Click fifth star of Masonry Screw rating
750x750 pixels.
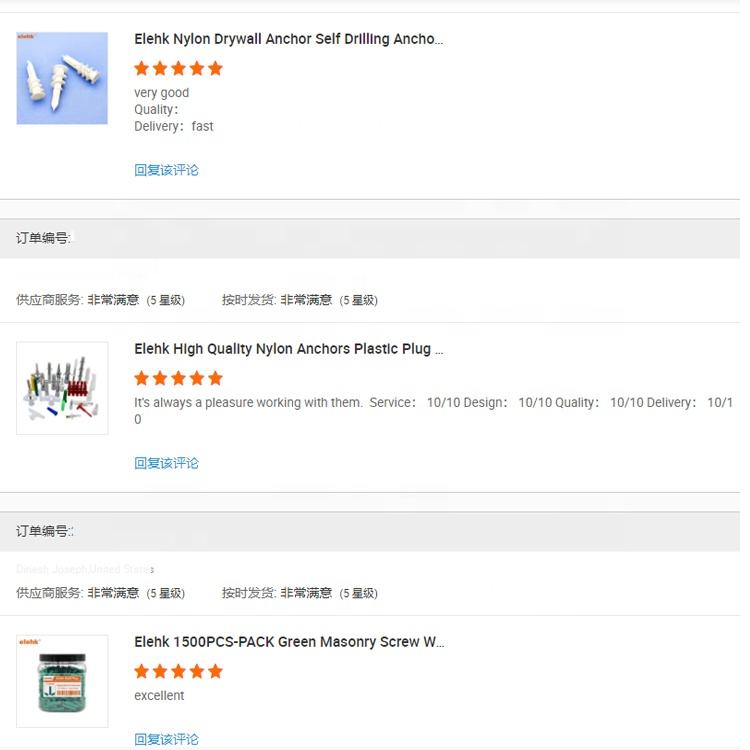[215, 672]
